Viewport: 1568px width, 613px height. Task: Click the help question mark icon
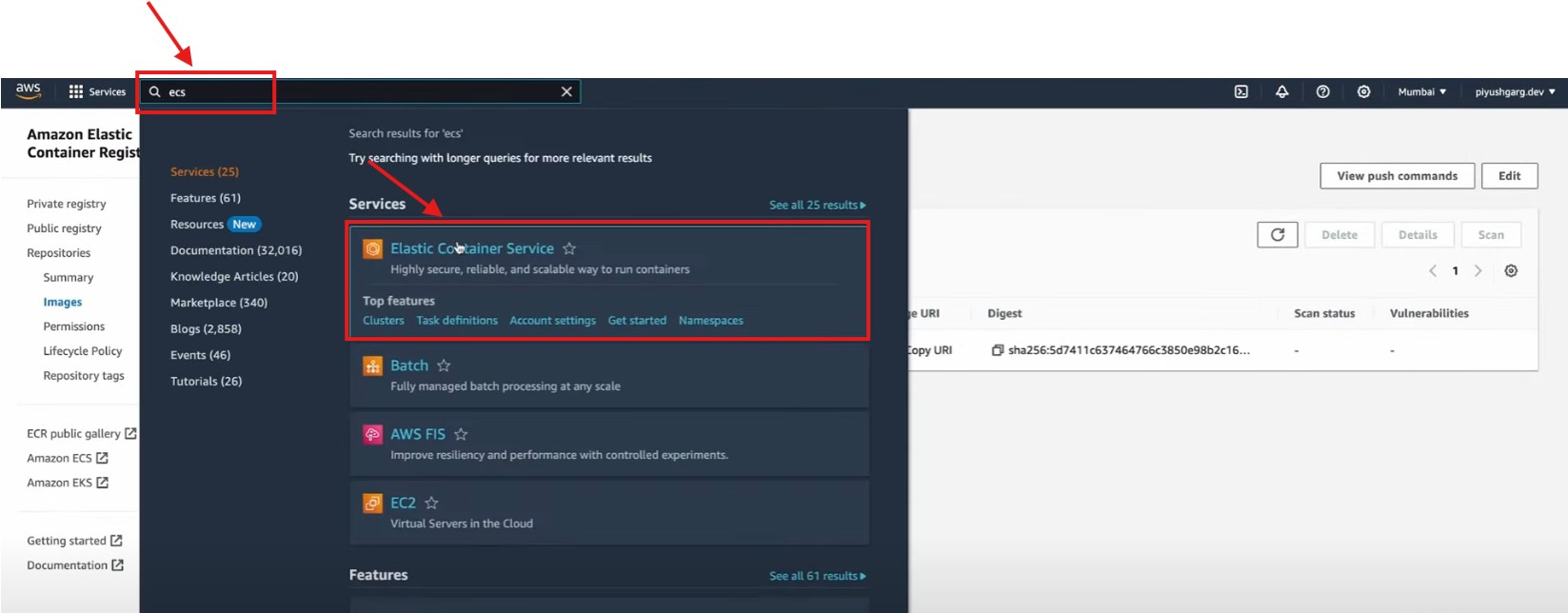coord(1322,92)
